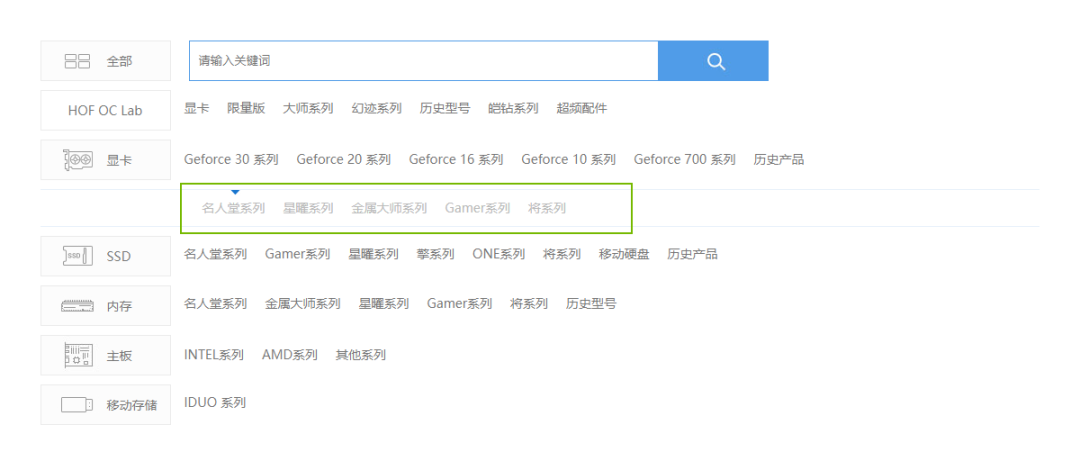
Task: Open ONE系列 link
Action: (499, 254)
